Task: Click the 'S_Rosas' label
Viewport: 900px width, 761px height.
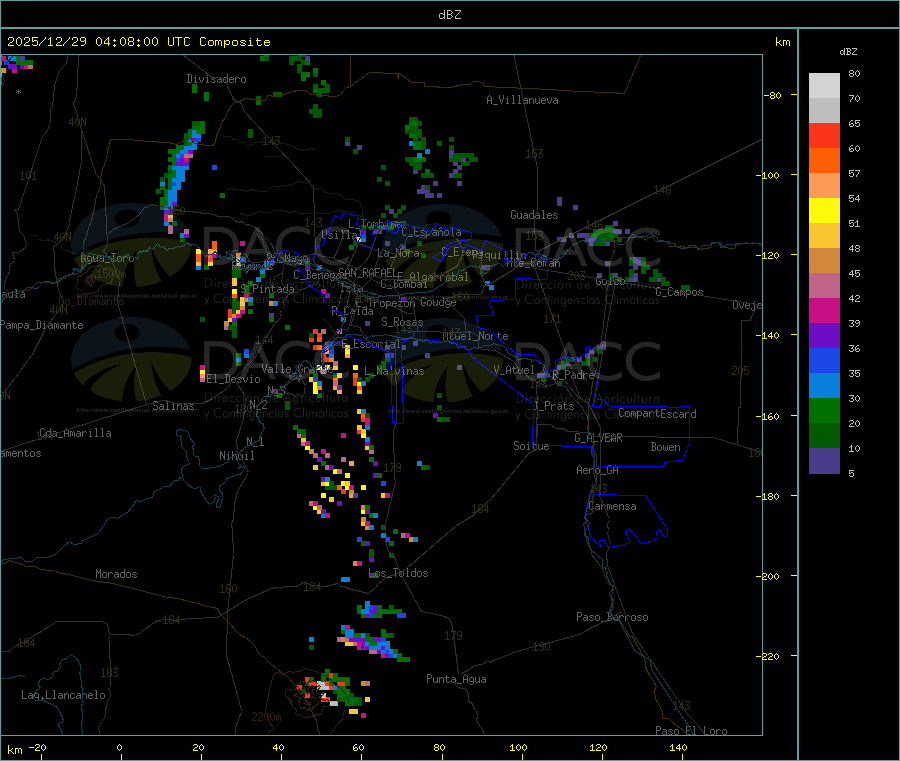Action: (402, 322)
